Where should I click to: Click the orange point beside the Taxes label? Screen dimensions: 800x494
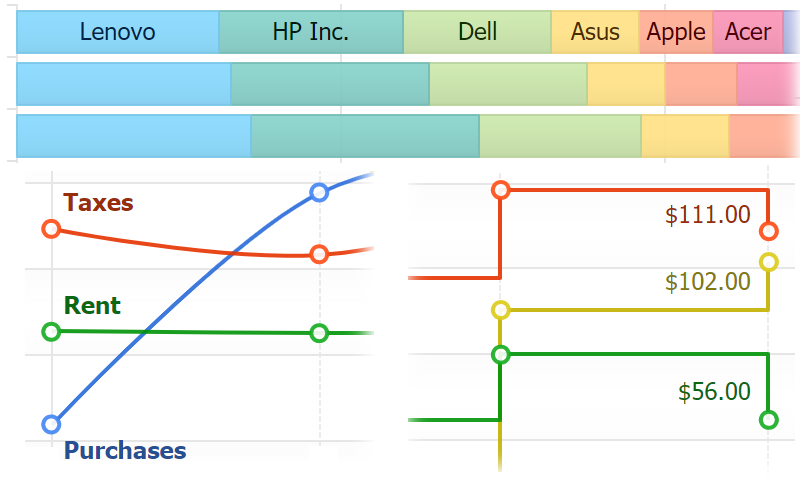(51, 229)
